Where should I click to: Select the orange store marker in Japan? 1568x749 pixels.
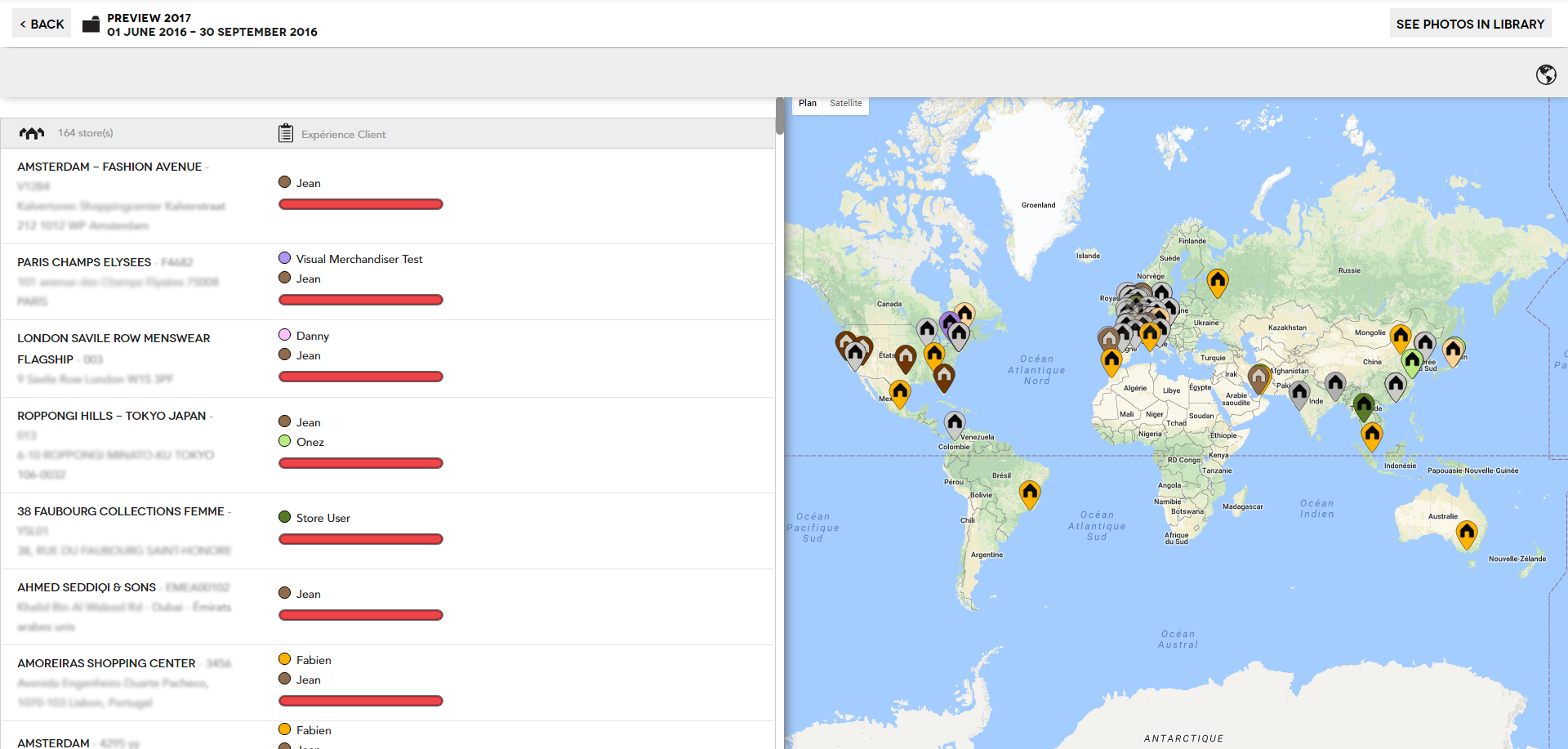(x=1453, y=351)
